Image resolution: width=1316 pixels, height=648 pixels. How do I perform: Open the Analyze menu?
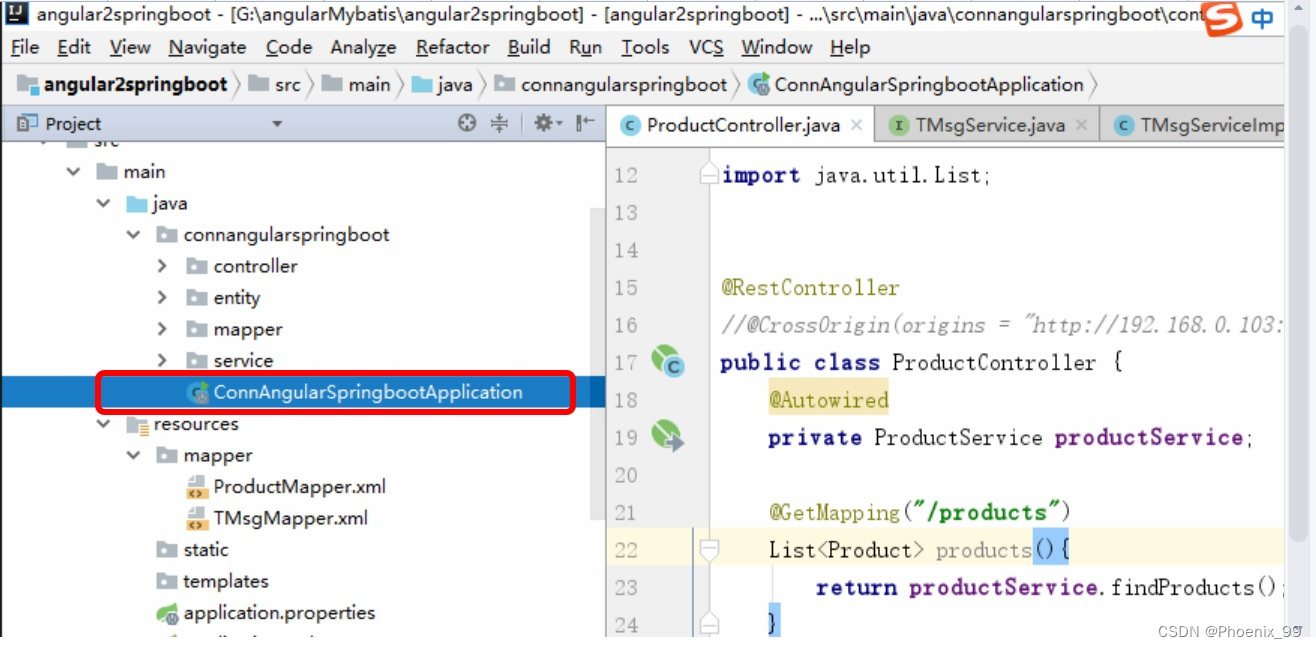(x=363, y=47)
